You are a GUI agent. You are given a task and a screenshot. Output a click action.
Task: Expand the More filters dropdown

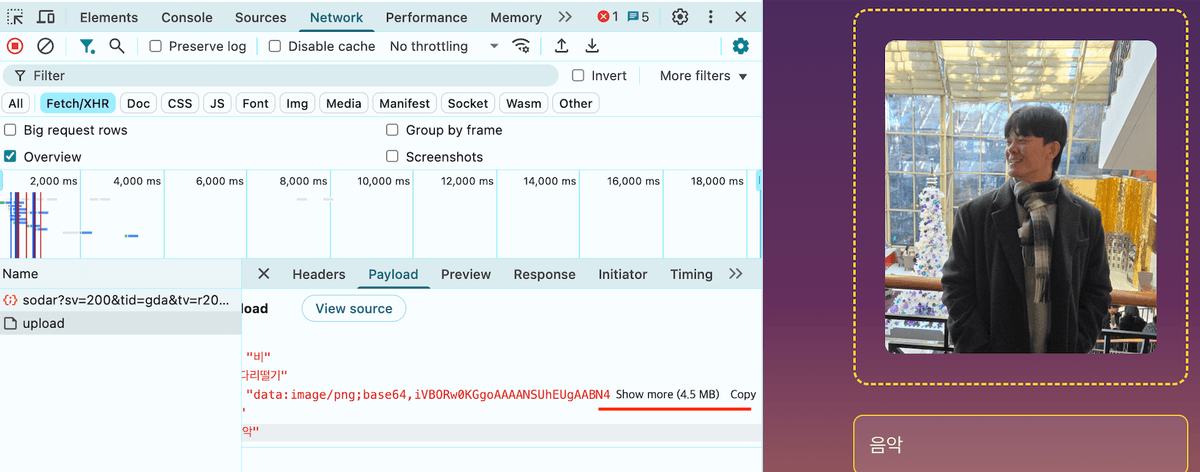tap(703, 76)
